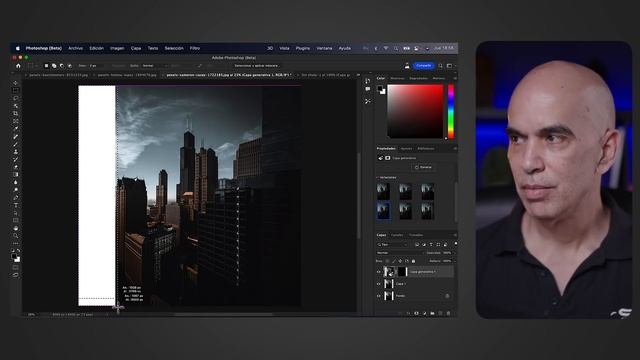Click the rainbow hue slider
The width and height of the screenshot is (640, 360).
(x=451, y=111)
